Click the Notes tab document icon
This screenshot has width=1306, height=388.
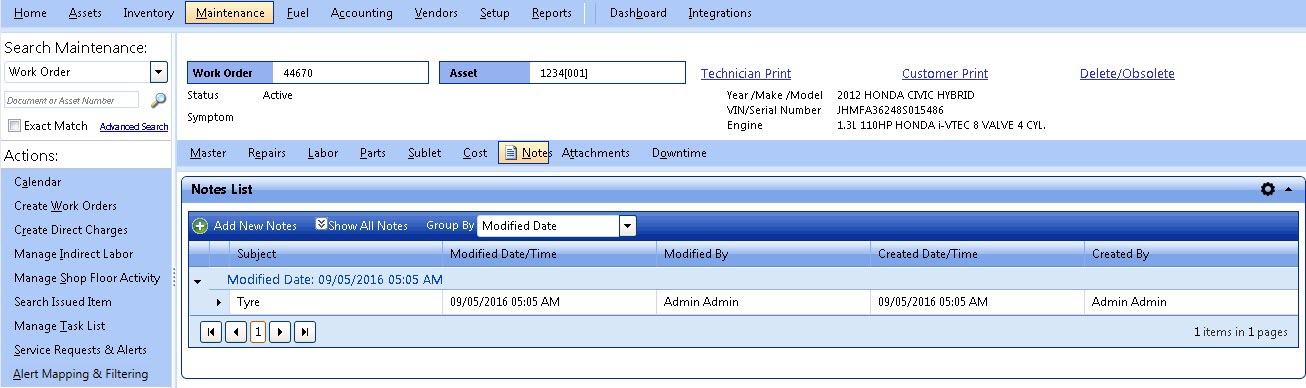511,153
